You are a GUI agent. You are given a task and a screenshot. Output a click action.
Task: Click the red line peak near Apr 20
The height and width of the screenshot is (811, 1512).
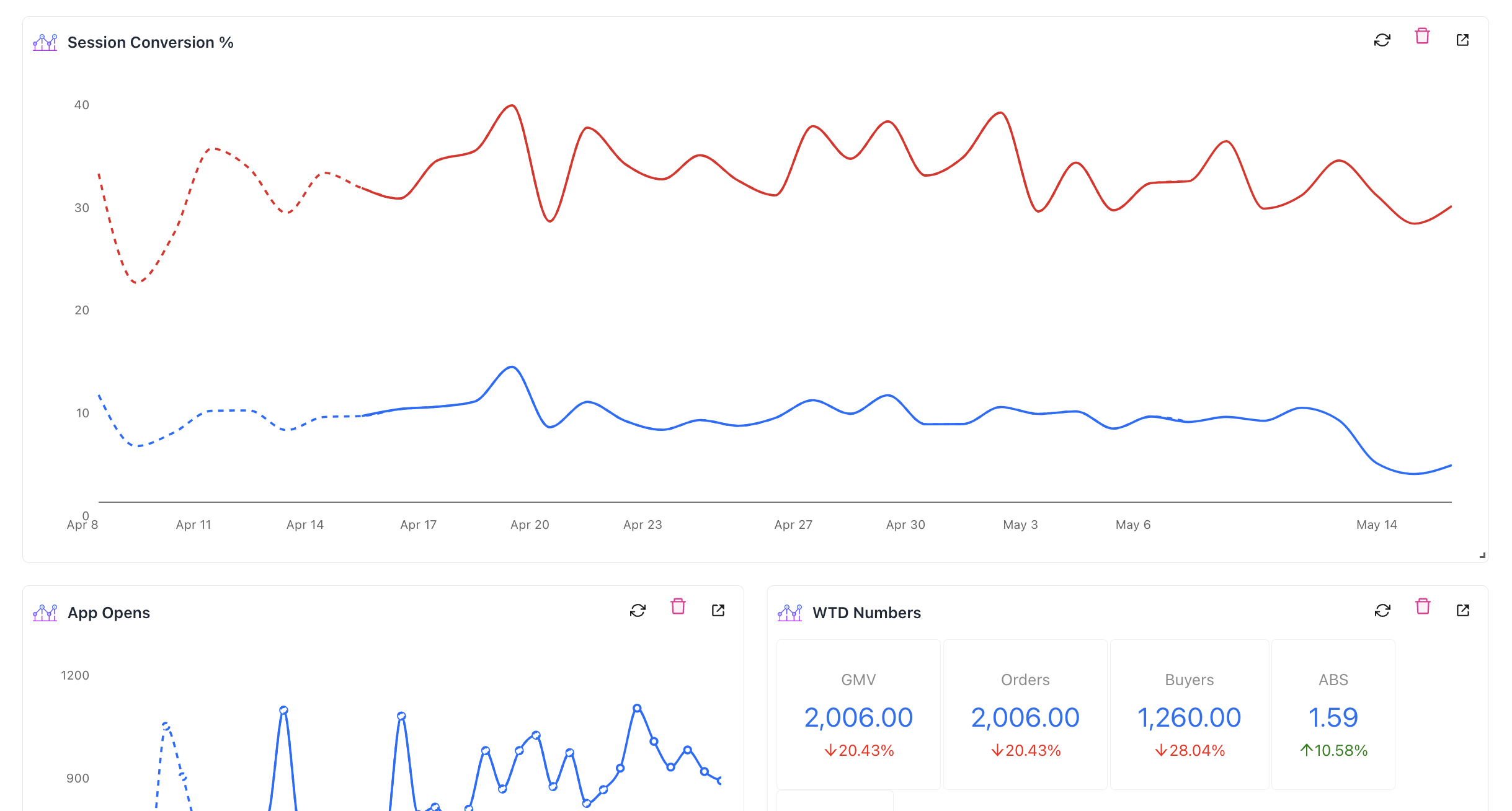pyautogui.click(x=512, y=106)
